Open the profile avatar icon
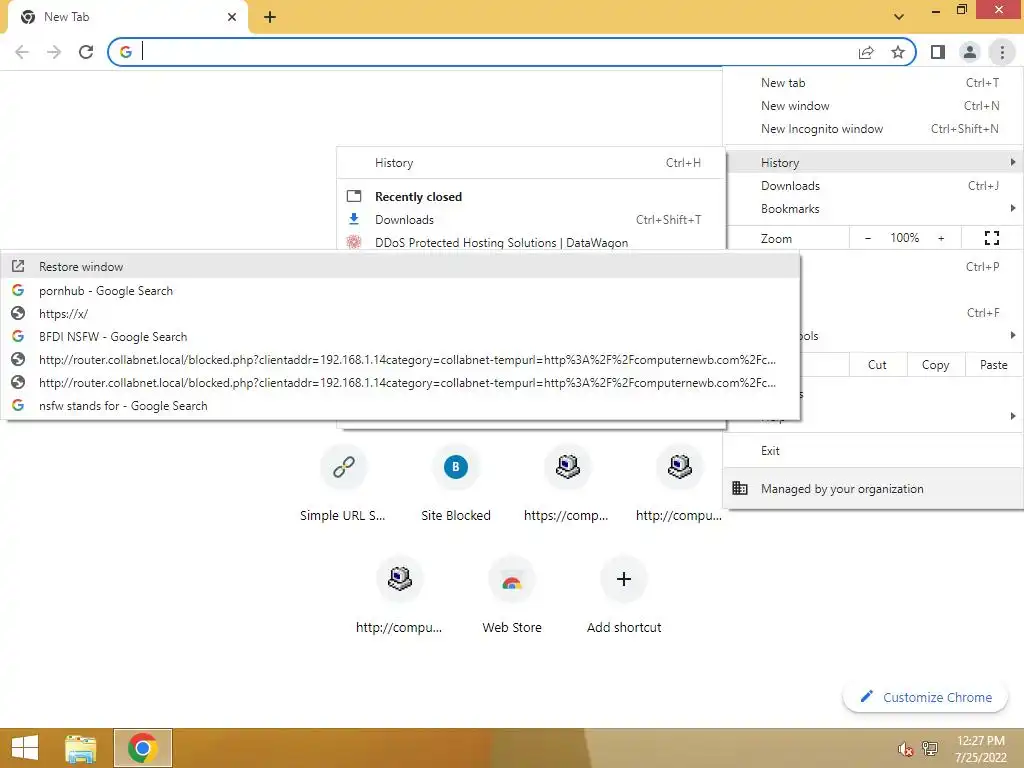Image resolution: width=1024 pixels, height=768 pixels. (970, 52)
